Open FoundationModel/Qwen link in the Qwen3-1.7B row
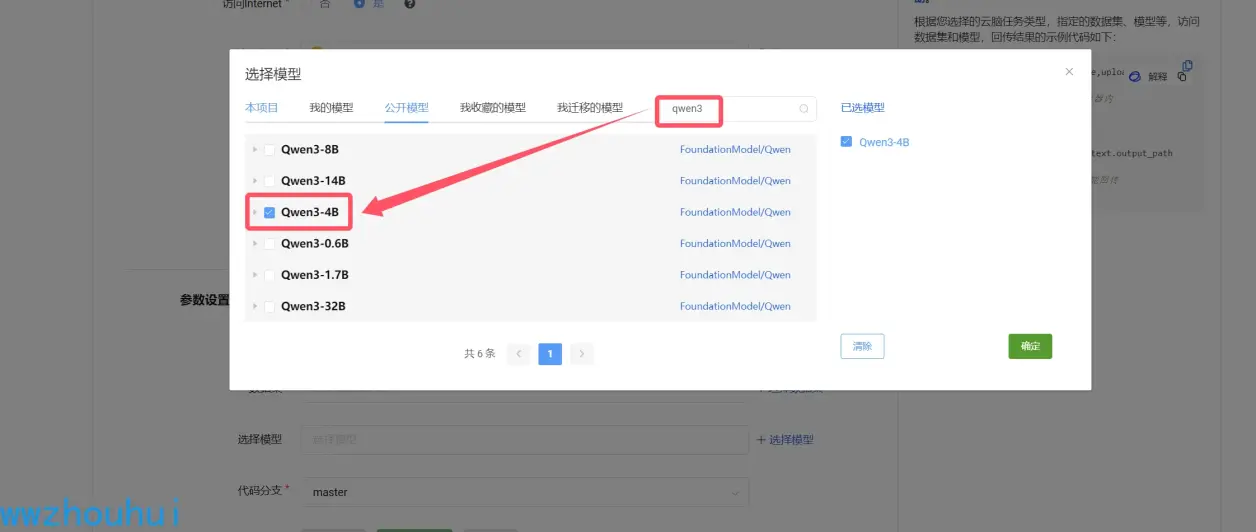 (x=735, y=275)
